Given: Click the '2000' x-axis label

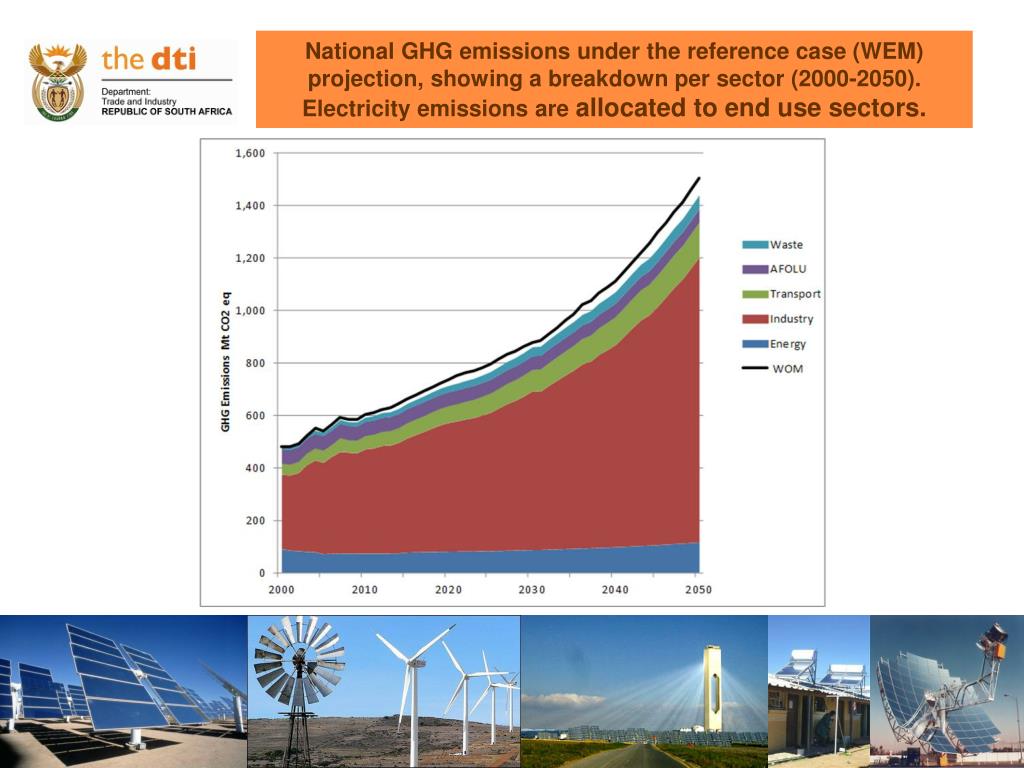Looking at the screenshot, I should pyautogui.click(x=281, y=590).
